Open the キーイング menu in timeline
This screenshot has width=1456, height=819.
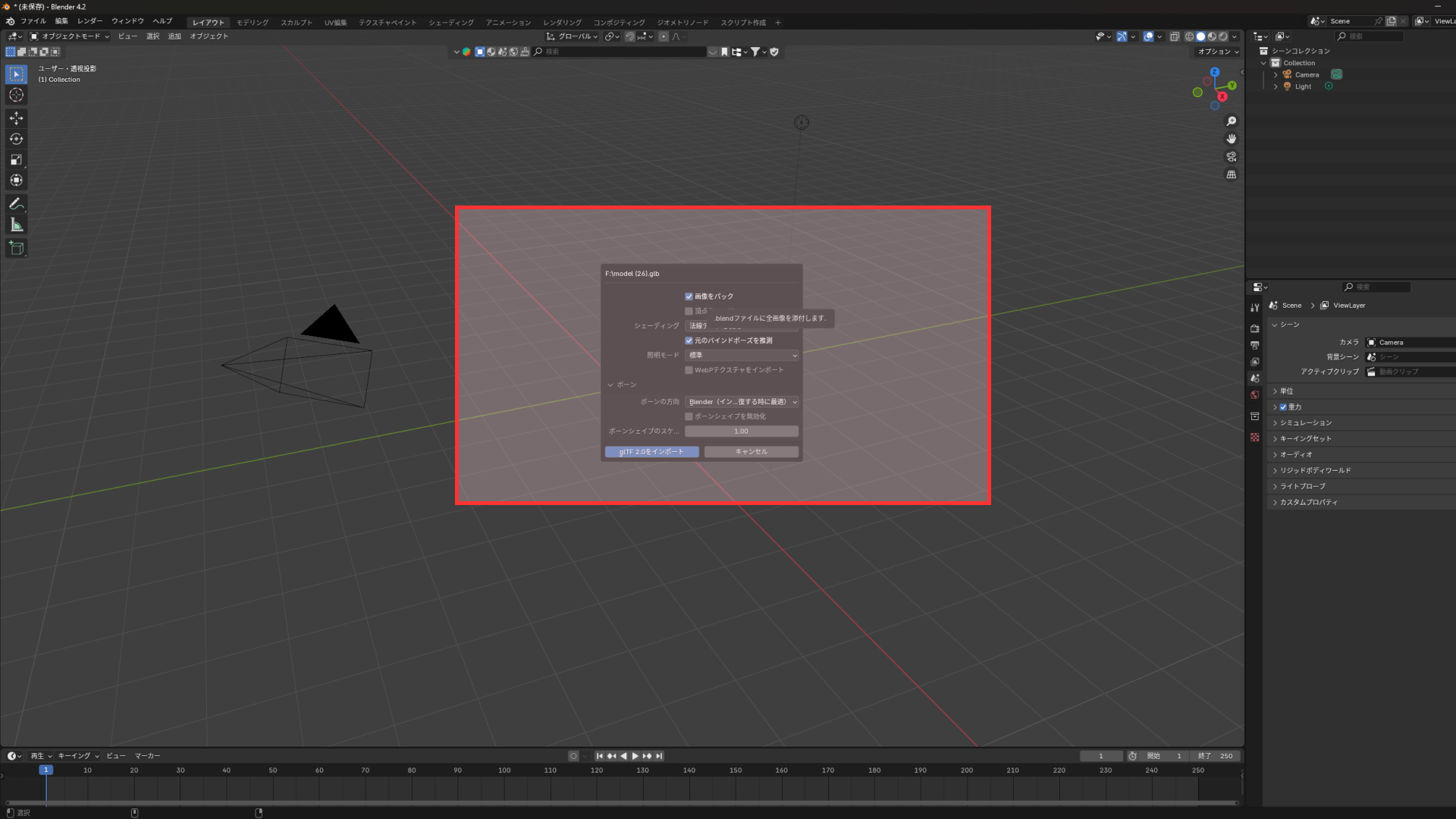click(x=78, y=756)
